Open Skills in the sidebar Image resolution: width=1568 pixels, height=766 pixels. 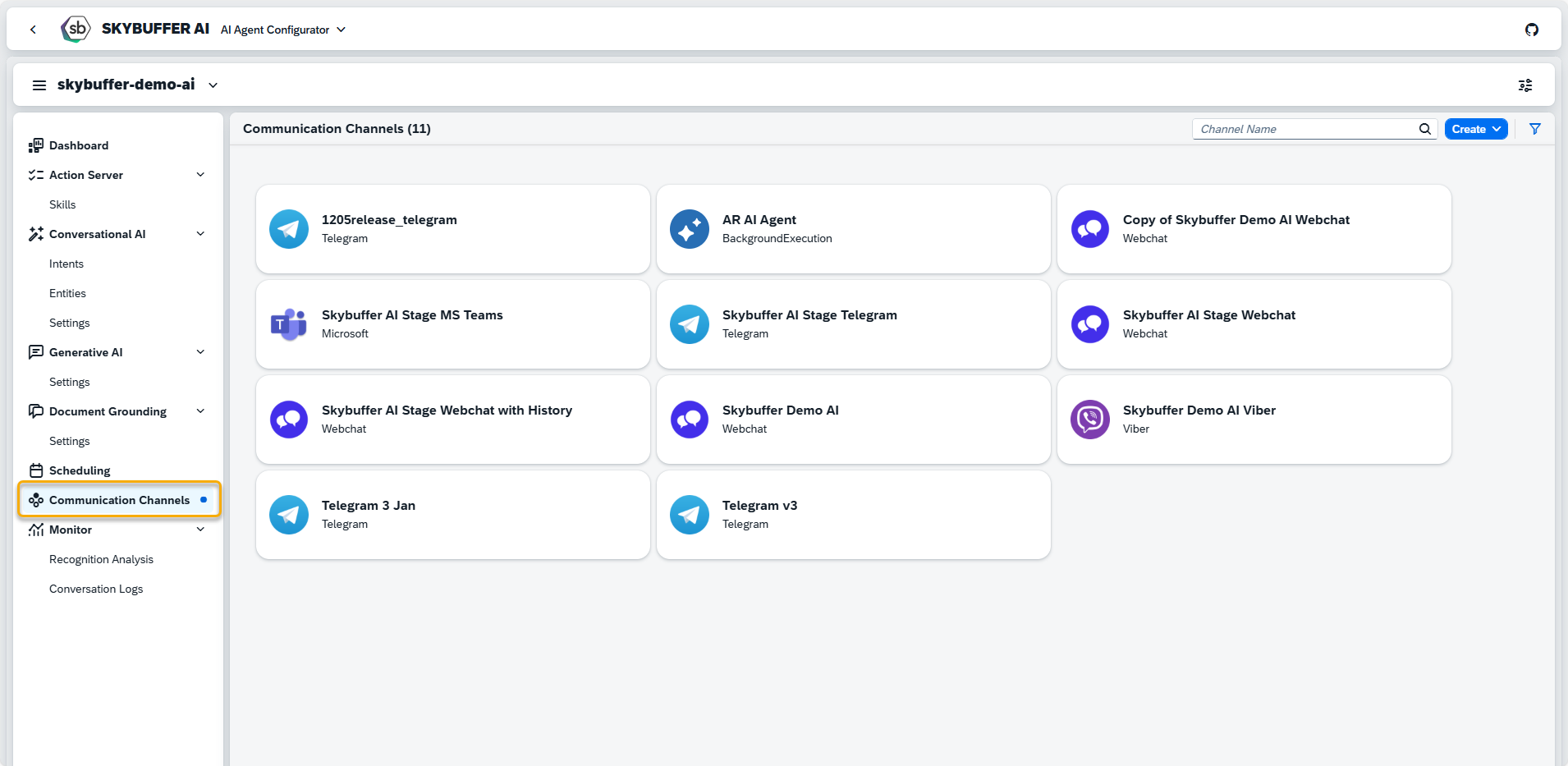pos(62,204)
